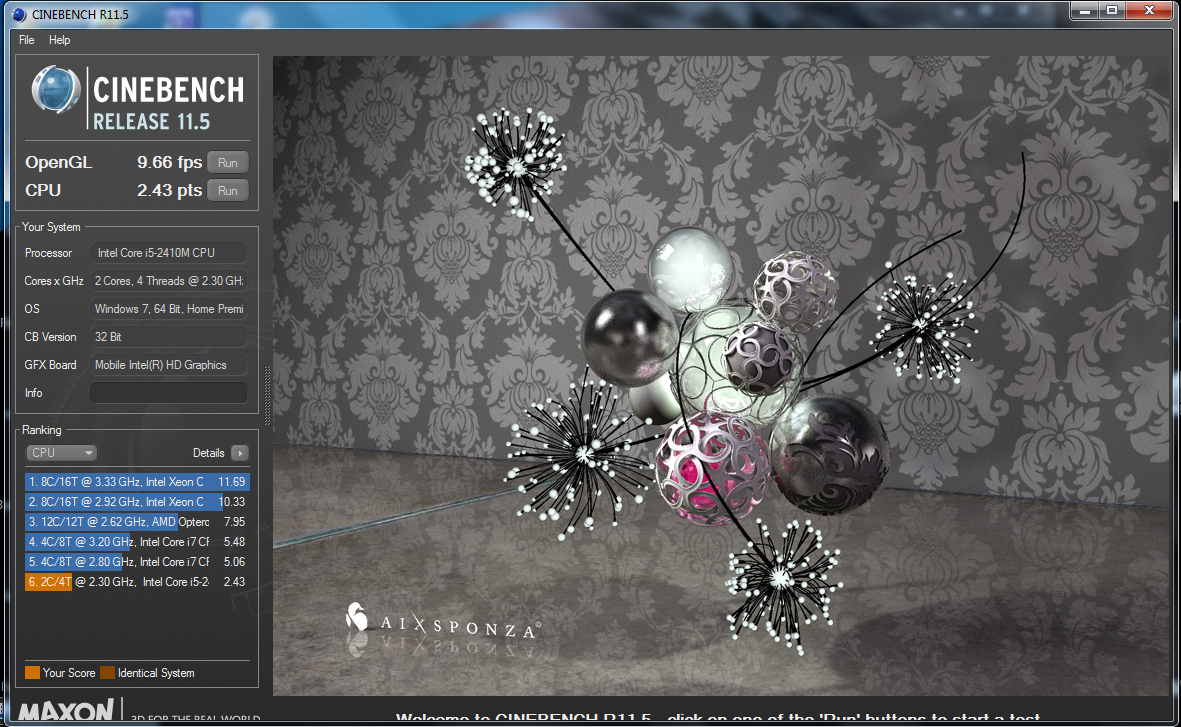Click the CPU 2.43 pts score

tap(169, 191)
